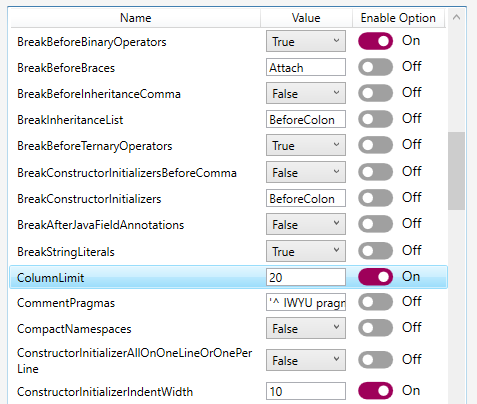Open the BreakBeforeTernaryOperators value dropdown
Image resolution: width=477 pixels, height=404 pixels.
pyautogui.click(x=306, y=145)
